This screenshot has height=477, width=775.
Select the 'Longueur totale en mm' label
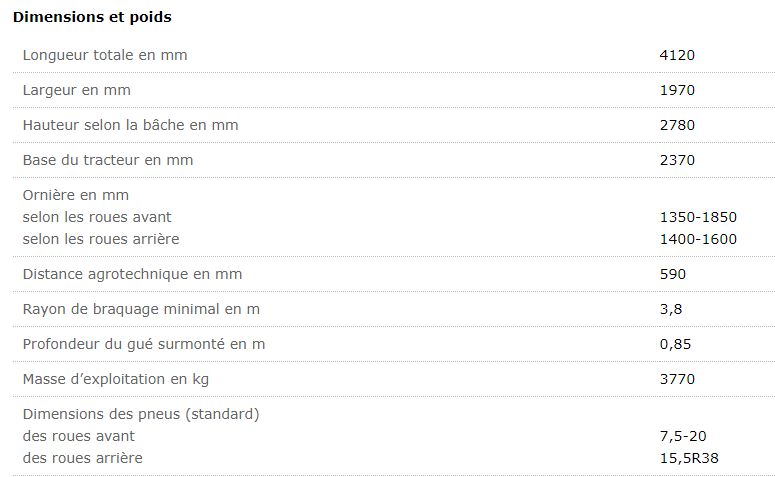pyautogui.click(x=105, y=55)
